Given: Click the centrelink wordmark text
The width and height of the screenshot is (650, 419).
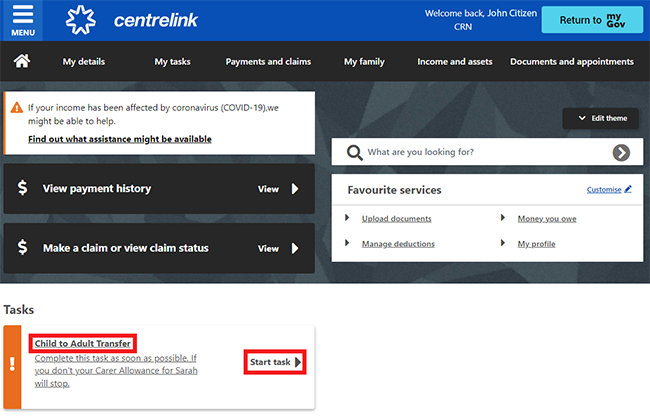Looking at the screenshot, I should pyautogui.click(x=156, y=20).
